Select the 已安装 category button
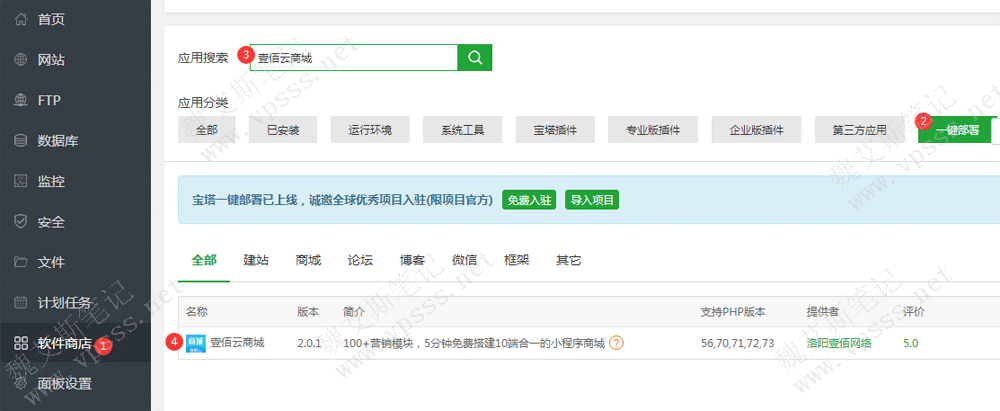The height and width of the screenshot is (411, 1000). click(x=283, y=130)
